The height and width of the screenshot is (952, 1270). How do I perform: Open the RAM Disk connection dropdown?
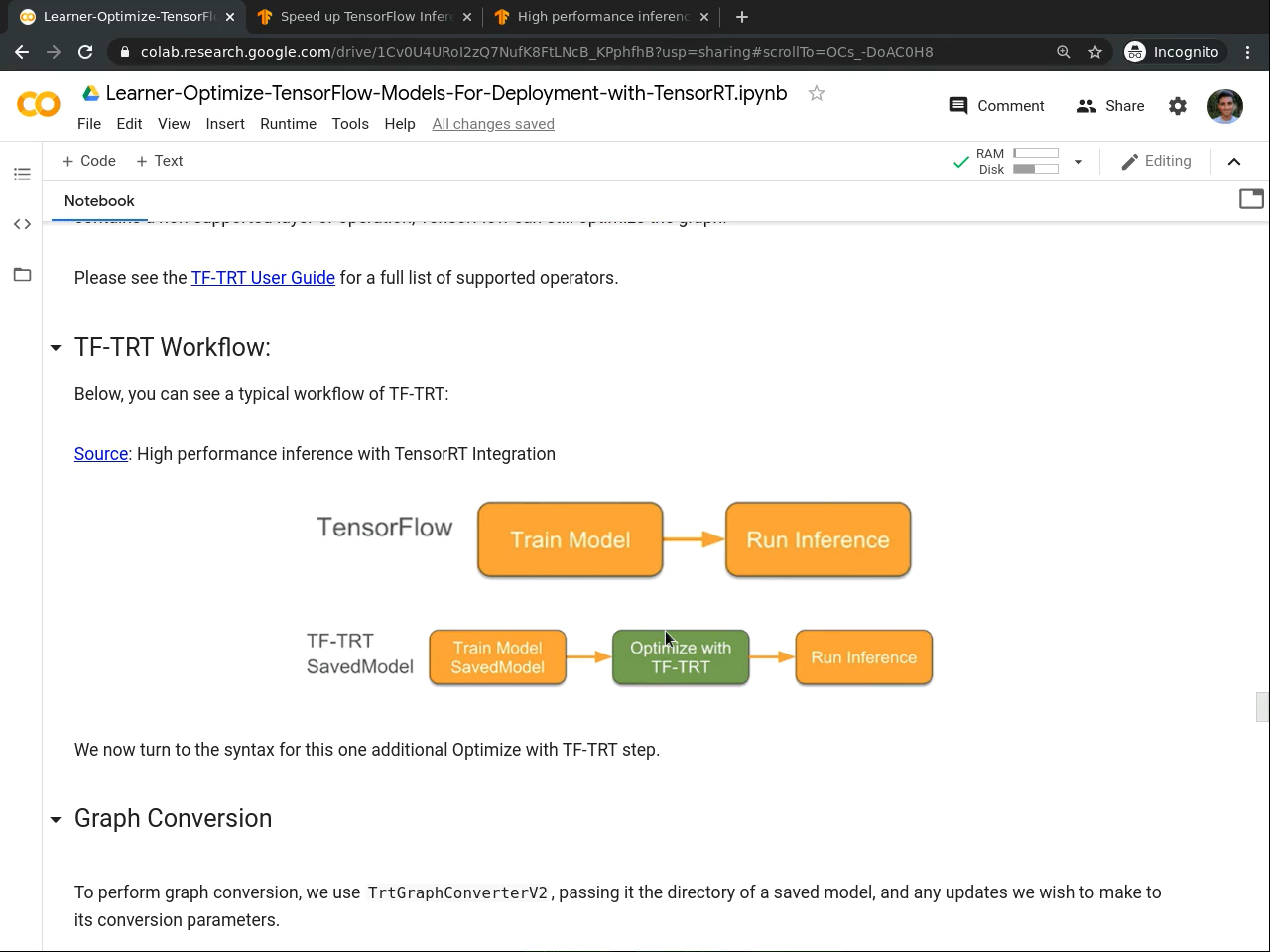pos(1079,162)
